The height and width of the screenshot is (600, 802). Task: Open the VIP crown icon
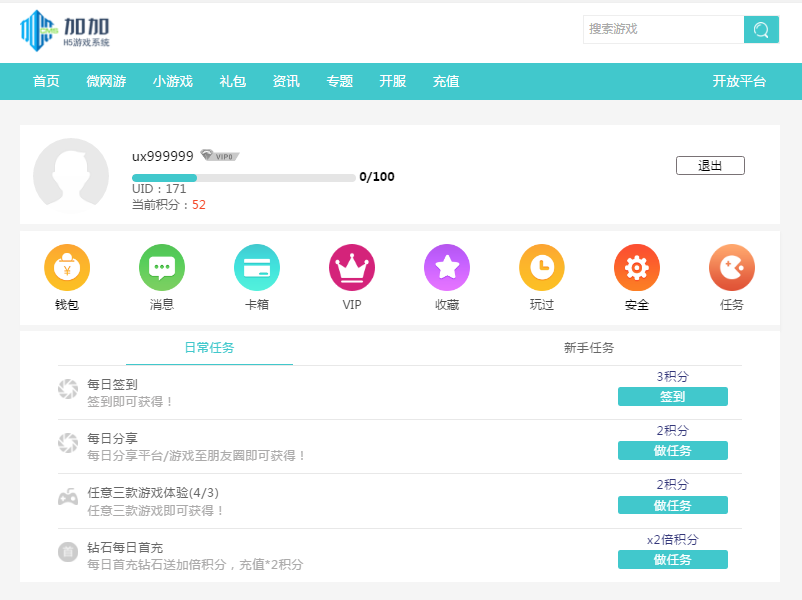click(352, 268)
